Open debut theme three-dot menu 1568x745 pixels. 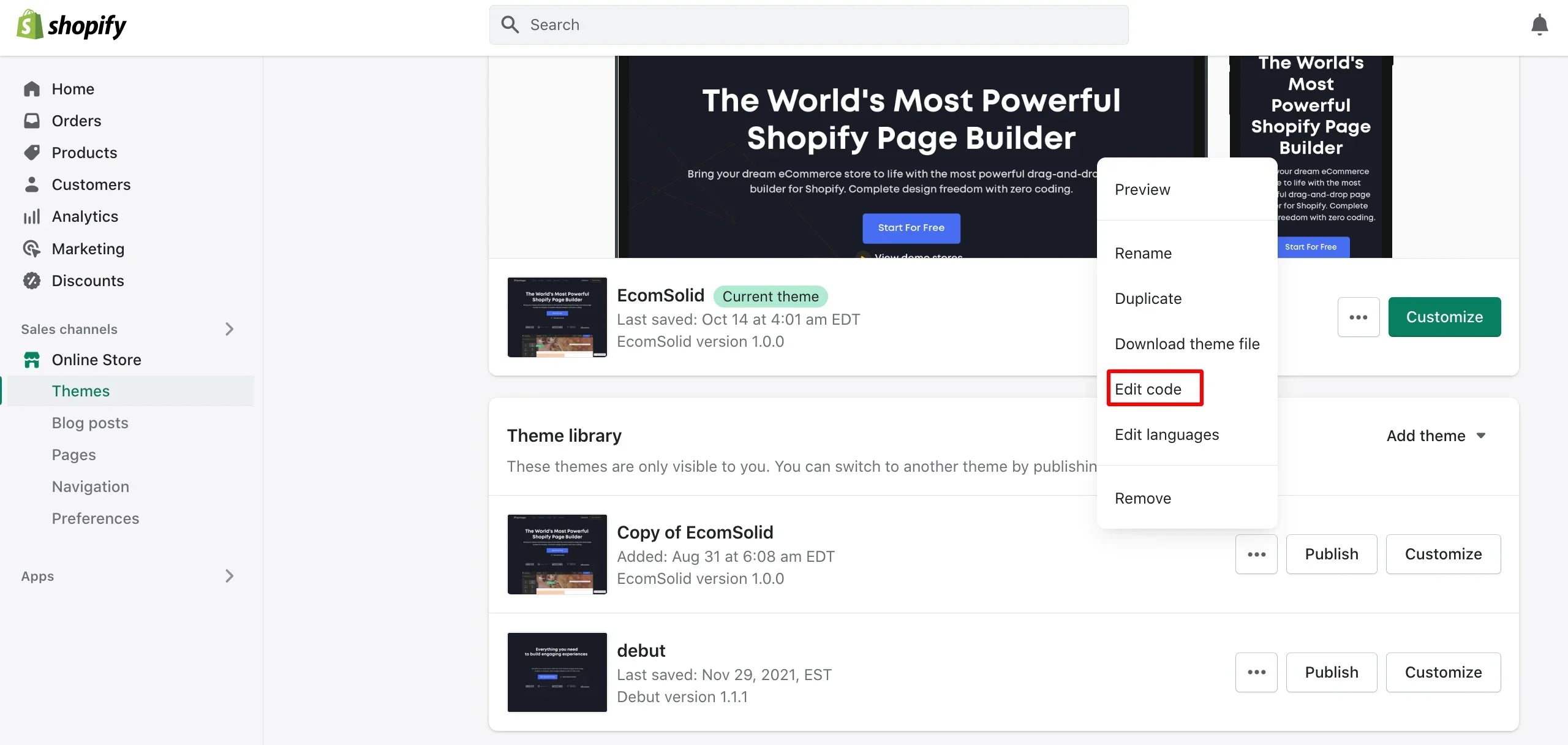click(x=1256, y=672)
